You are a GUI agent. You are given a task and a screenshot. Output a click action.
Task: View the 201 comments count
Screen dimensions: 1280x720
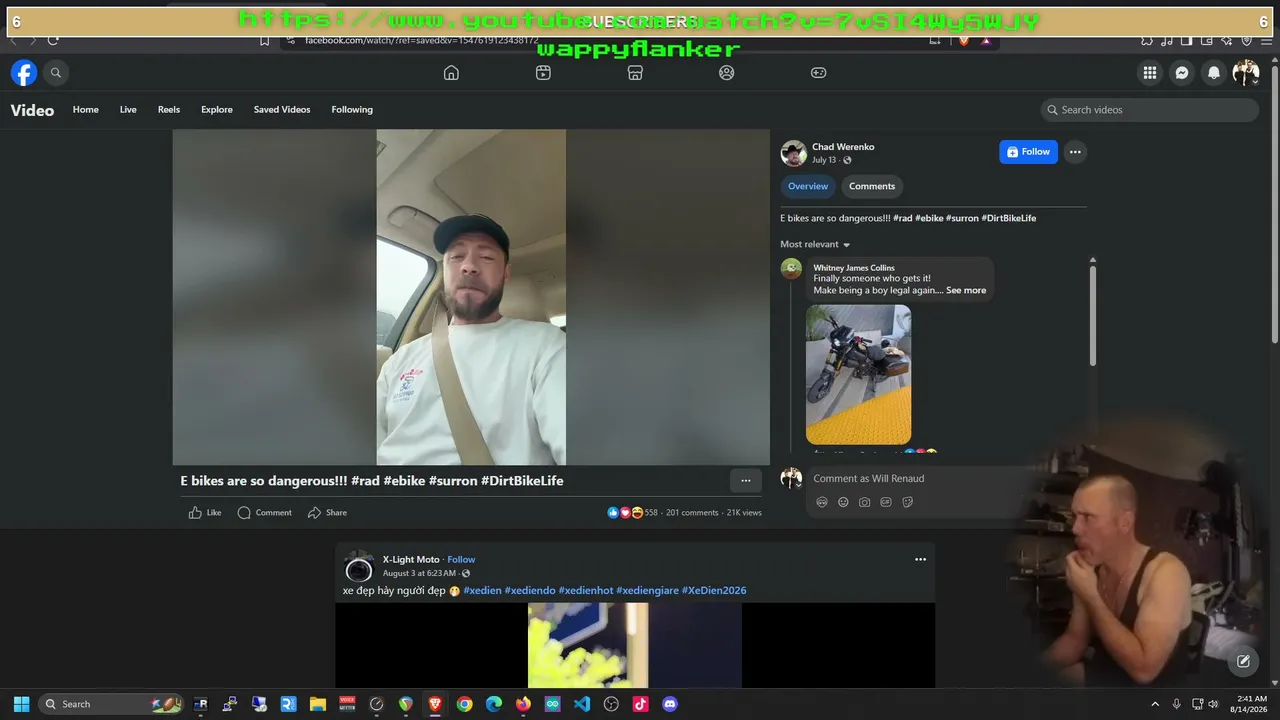click(692, 513)
